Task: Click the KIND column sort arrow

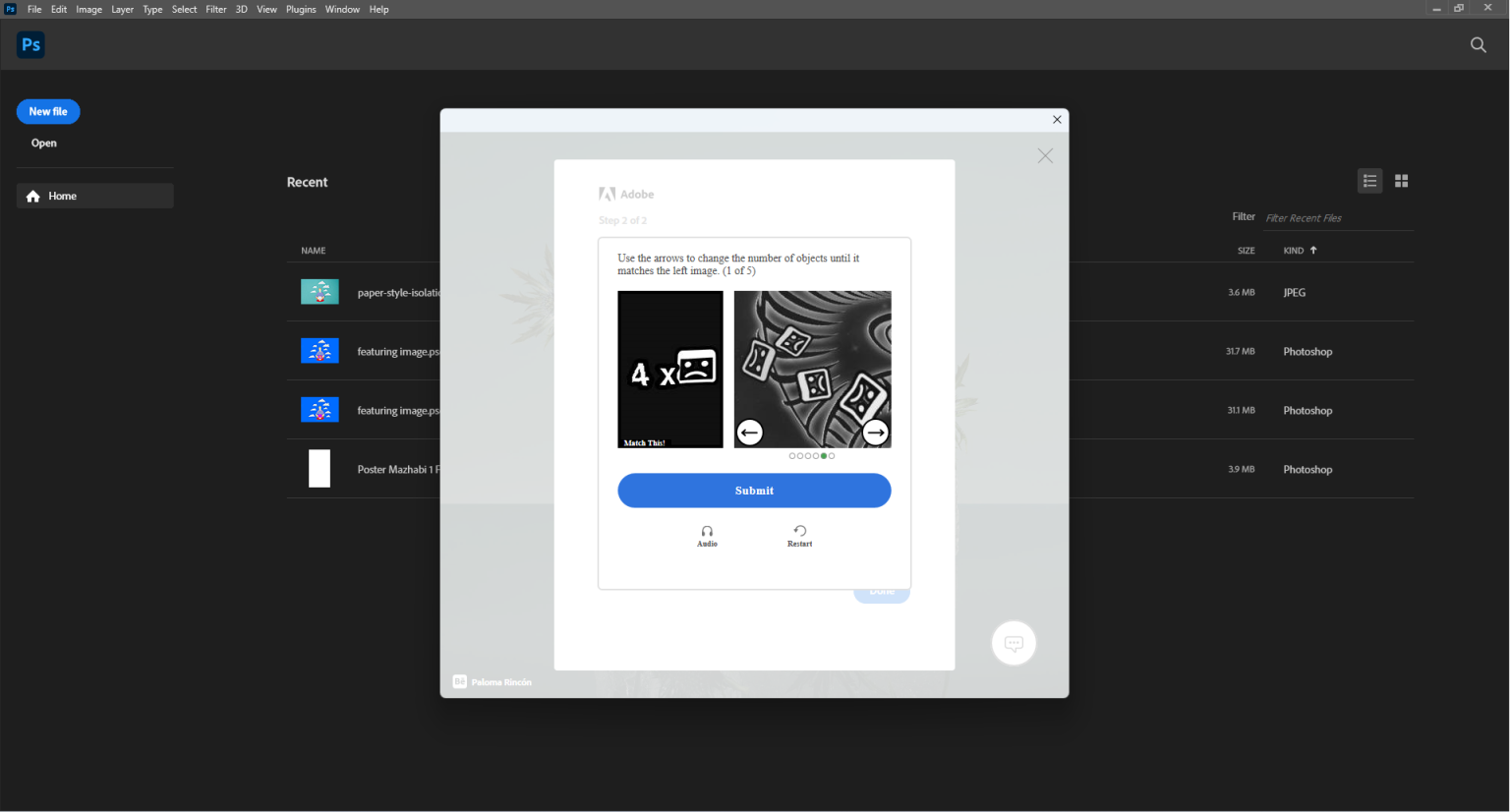Action: click(x=1313, y=250)
